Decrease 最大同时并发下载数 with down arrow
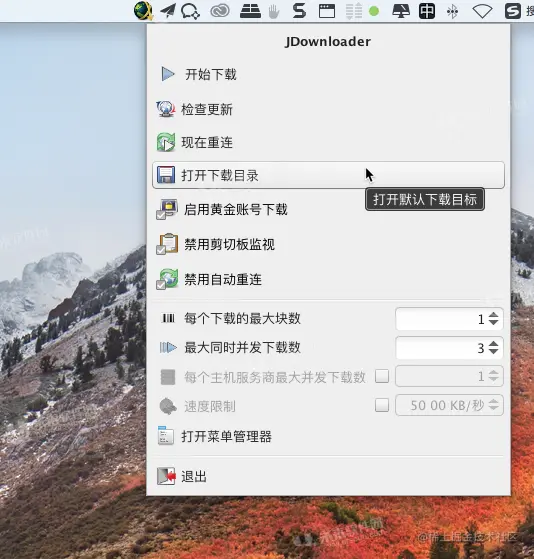 tap(493, 351)
